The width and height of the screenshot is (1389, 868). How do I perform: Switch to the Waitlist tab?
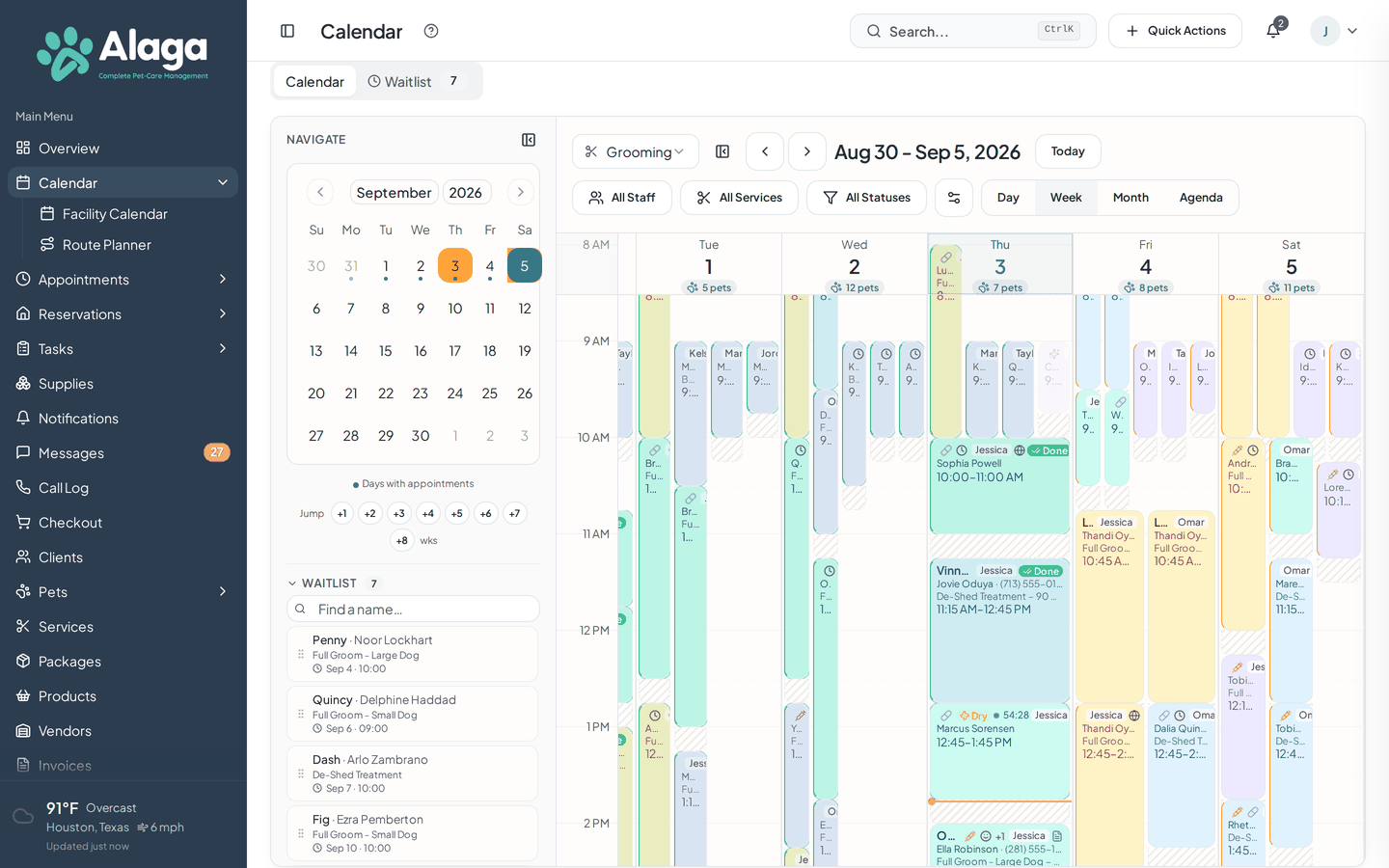point(415,82)
